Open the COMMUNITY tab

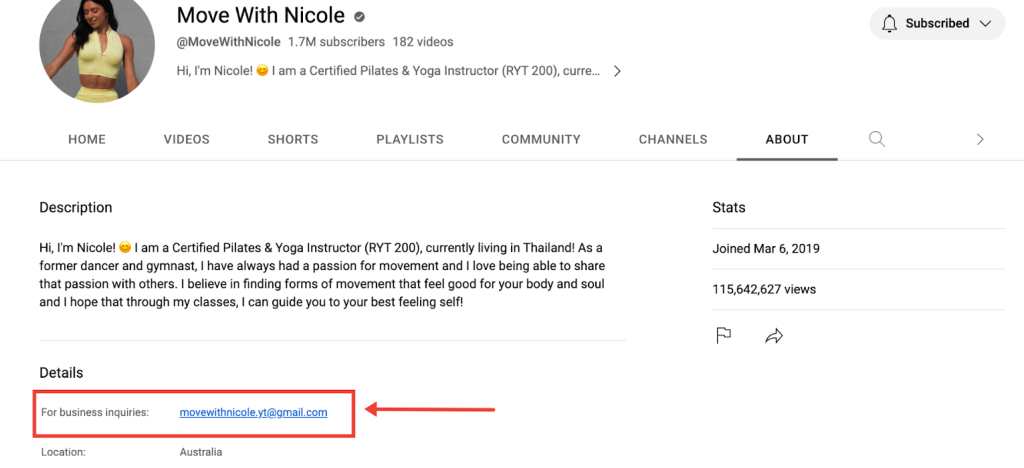pos(541,140)
